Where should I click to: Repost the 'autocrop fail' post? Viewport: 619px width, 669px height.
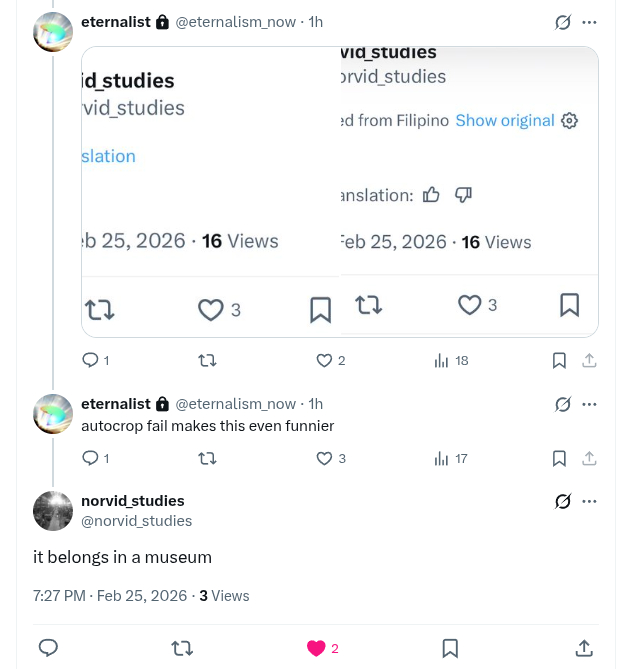click(x=207, y=458)
